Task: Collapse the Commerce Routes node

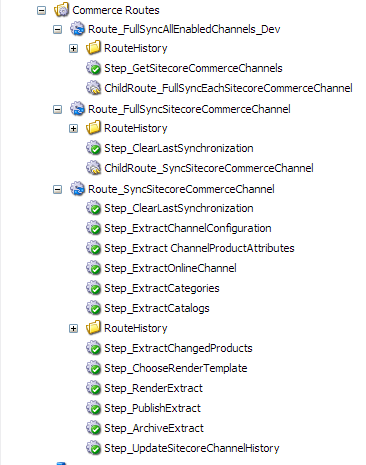Action: (41, 10)
